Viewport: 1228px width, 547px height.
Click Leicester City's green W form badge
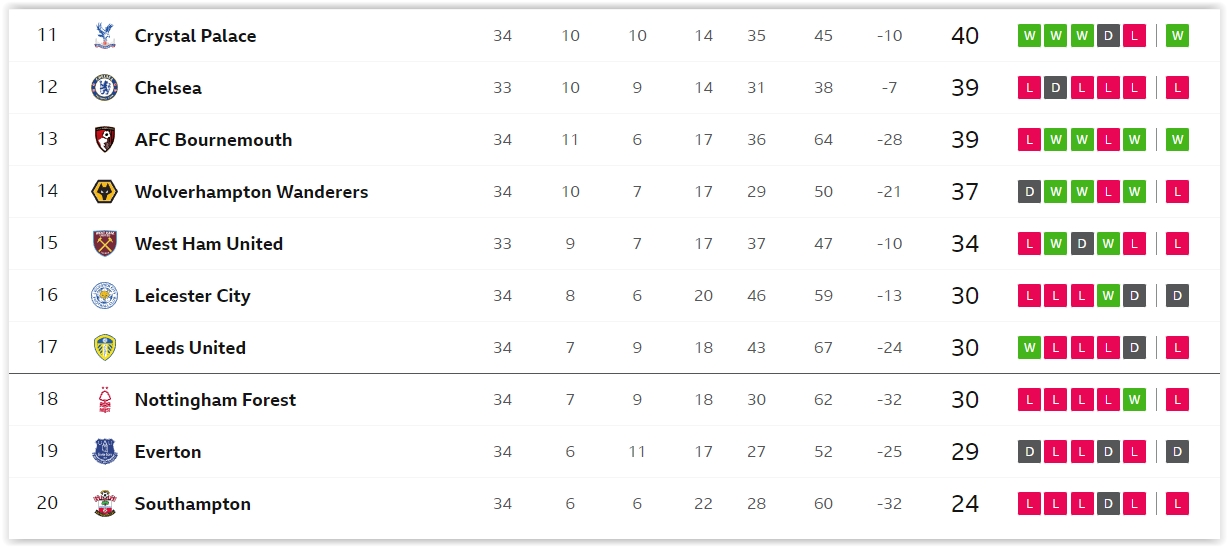click(x=1107, y=296)
